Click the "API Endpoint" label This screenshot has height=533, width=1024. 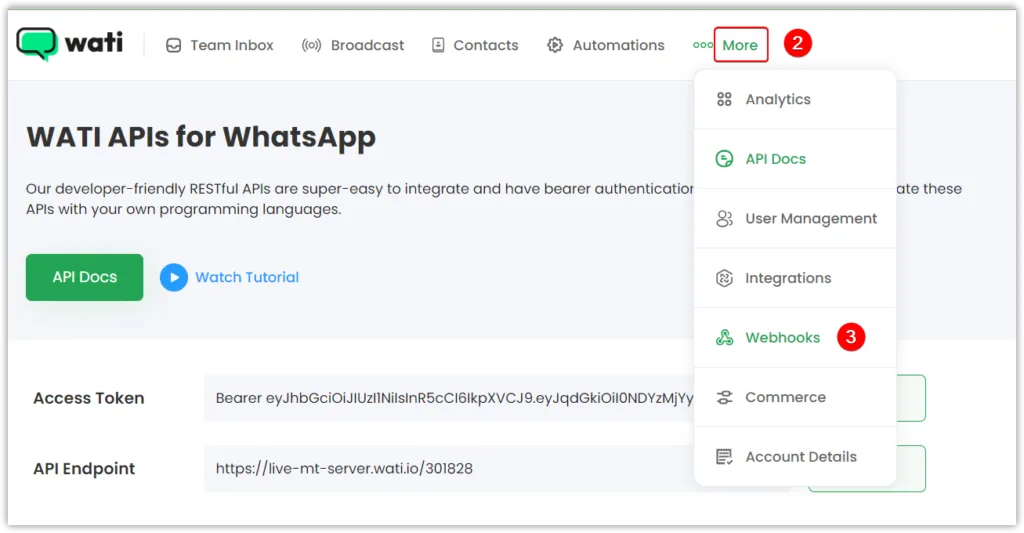tap(84, 468)
